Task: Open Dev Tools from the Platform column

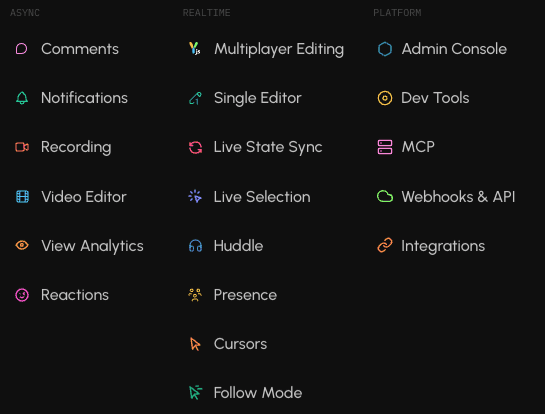Action: coord(435,98)
